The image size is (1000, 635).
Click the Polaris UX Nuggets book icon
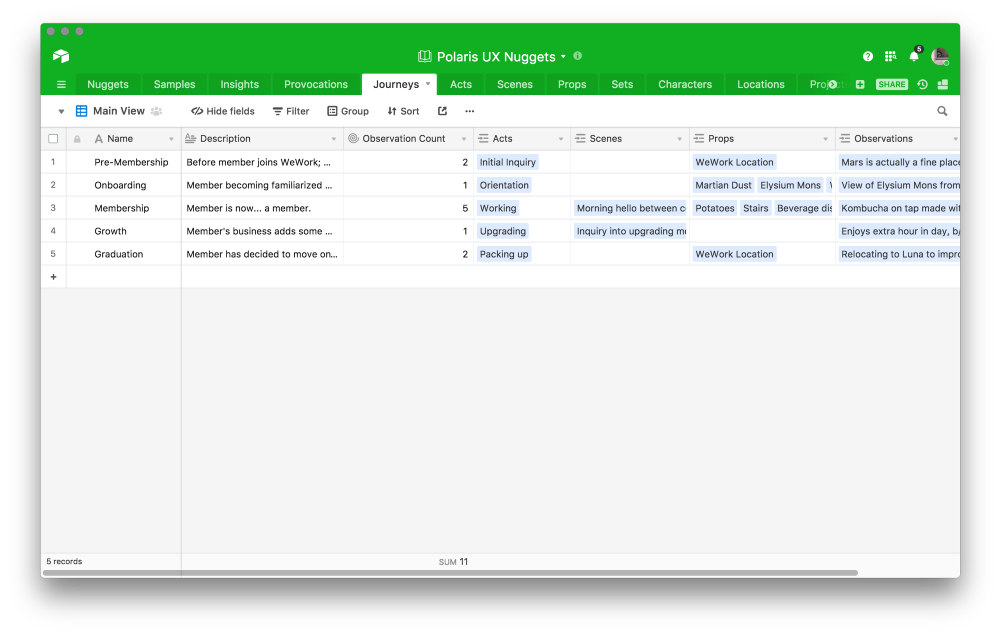click(x=424, y=56)
